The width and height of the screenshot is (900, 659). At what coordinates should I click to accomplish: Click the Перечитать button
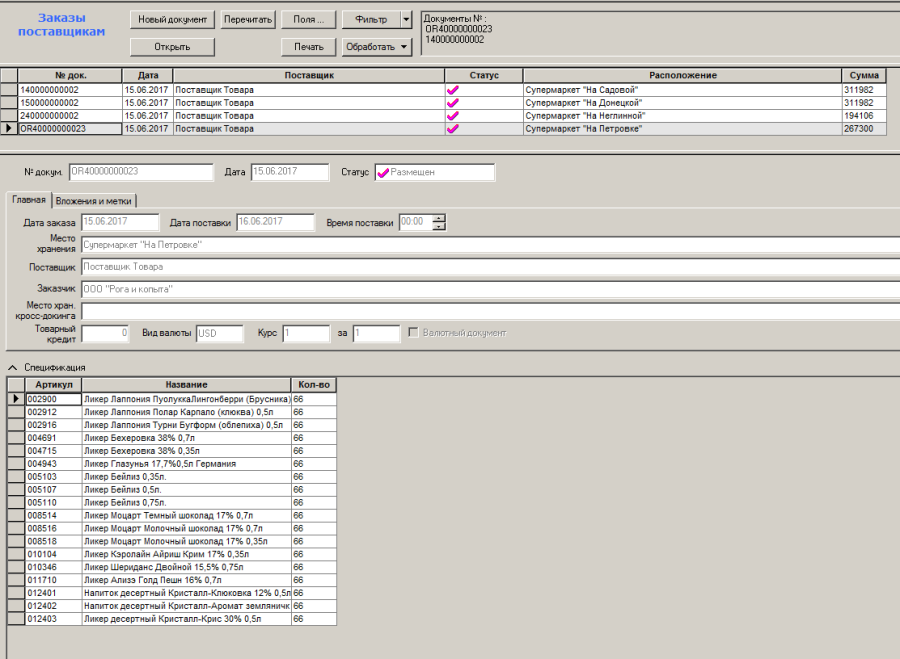248,20
